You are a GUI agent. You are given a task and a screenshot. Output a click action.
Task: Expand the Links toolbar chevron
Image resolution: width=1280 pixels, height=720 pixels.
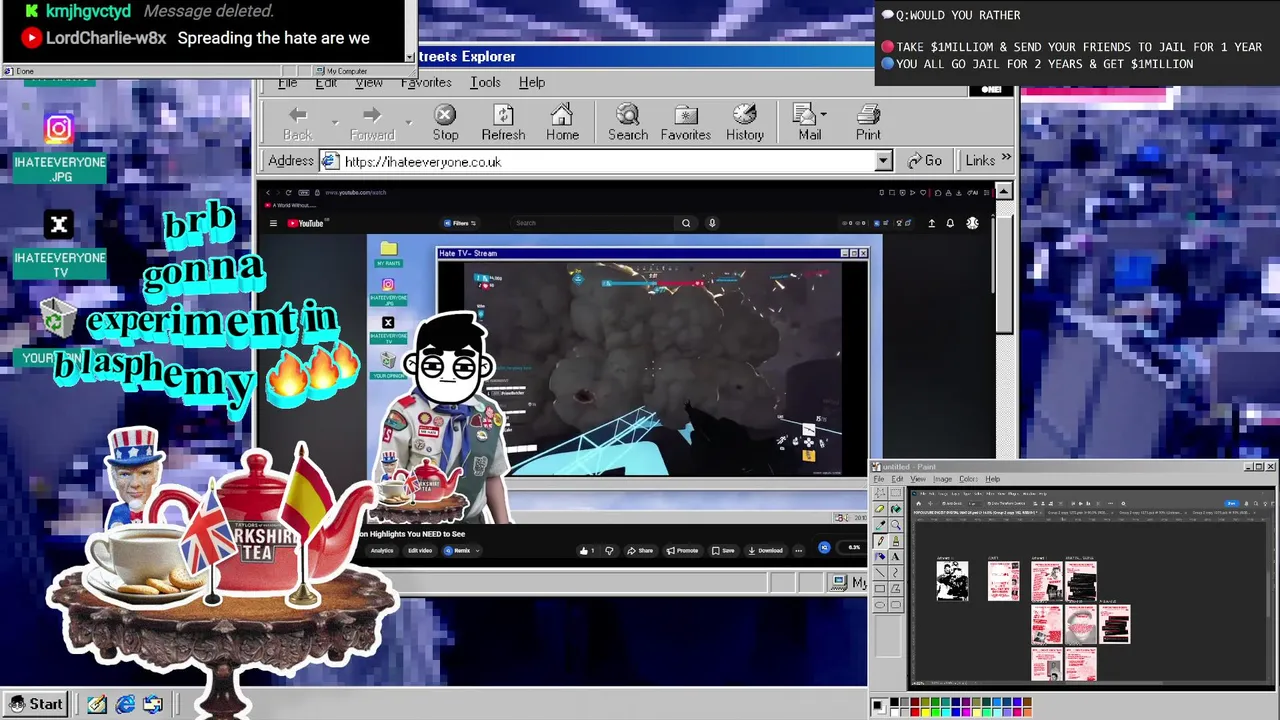click(x=1006, y=158)
